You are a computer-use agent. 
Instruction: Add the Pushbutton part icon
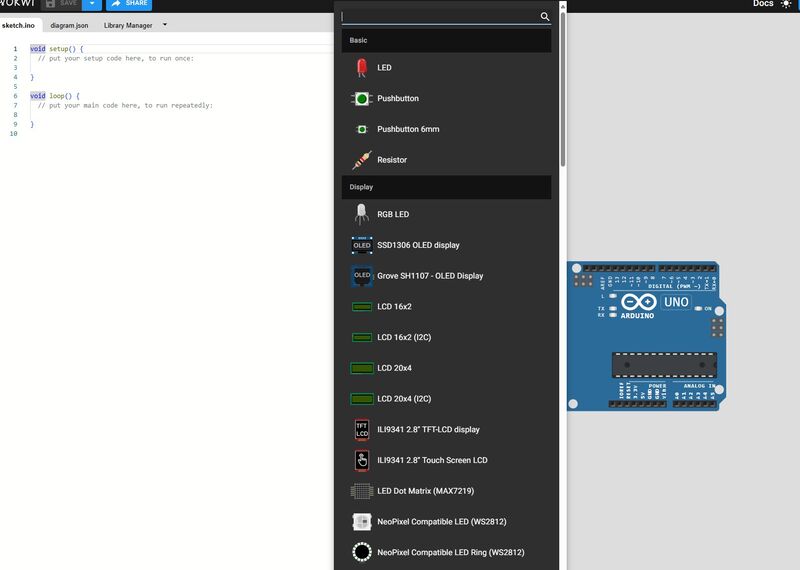(x=362, y=98)
